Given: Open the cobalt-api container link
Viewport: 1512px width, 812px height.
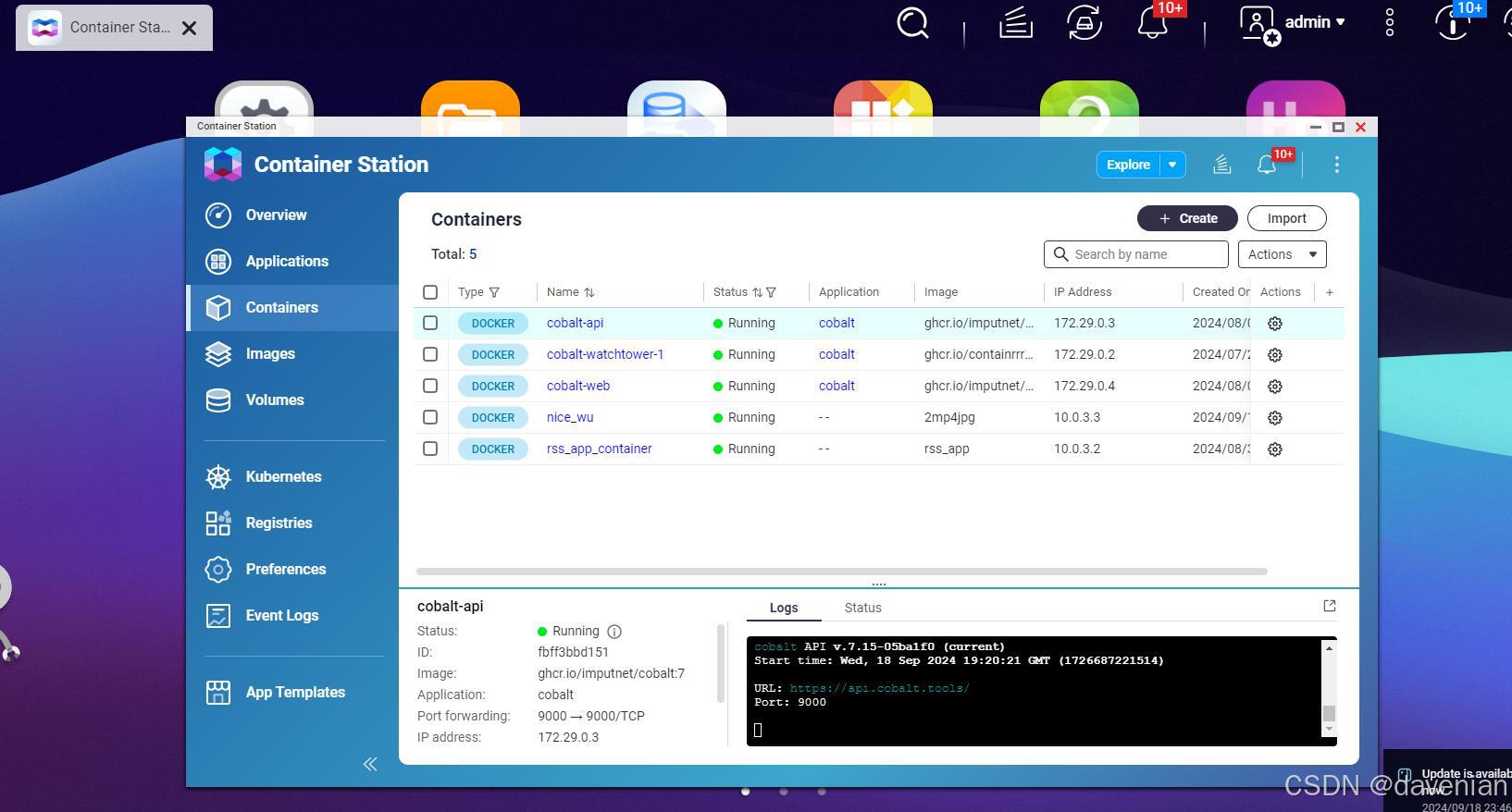Looking at the screenshot, I should tap(575, 323).
